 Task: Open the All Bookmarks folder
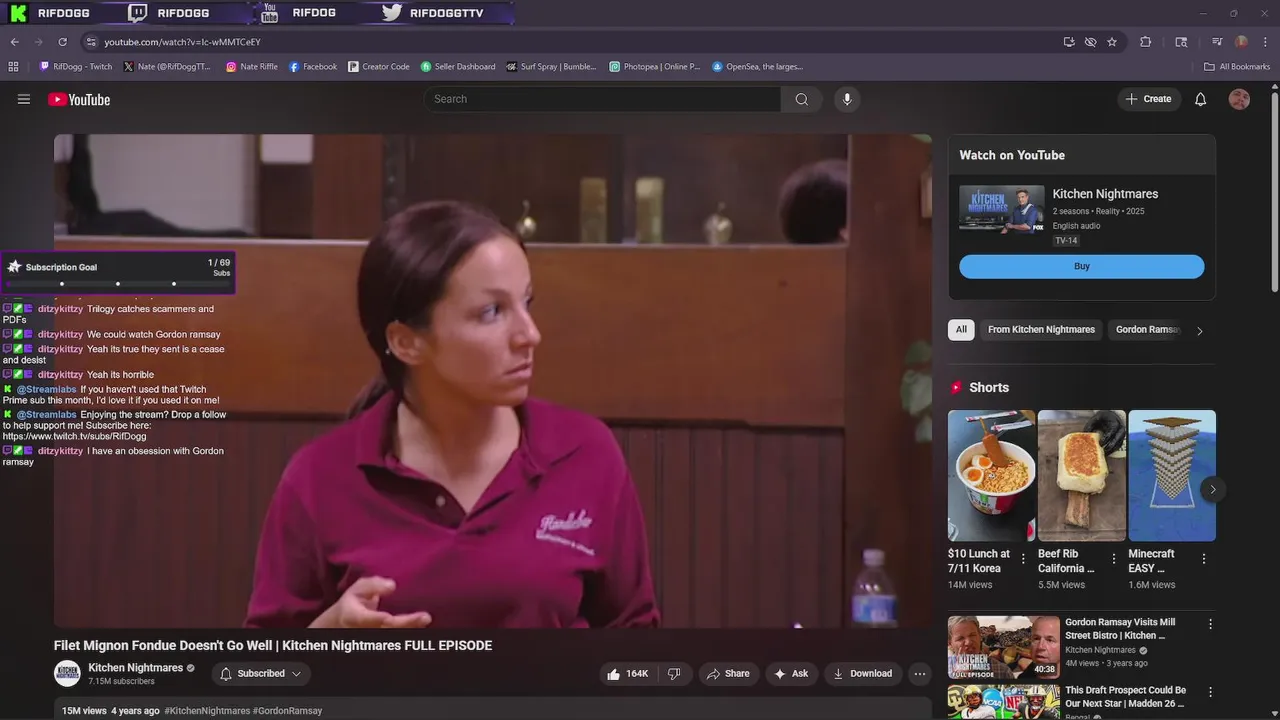(x=1237, y=67)
